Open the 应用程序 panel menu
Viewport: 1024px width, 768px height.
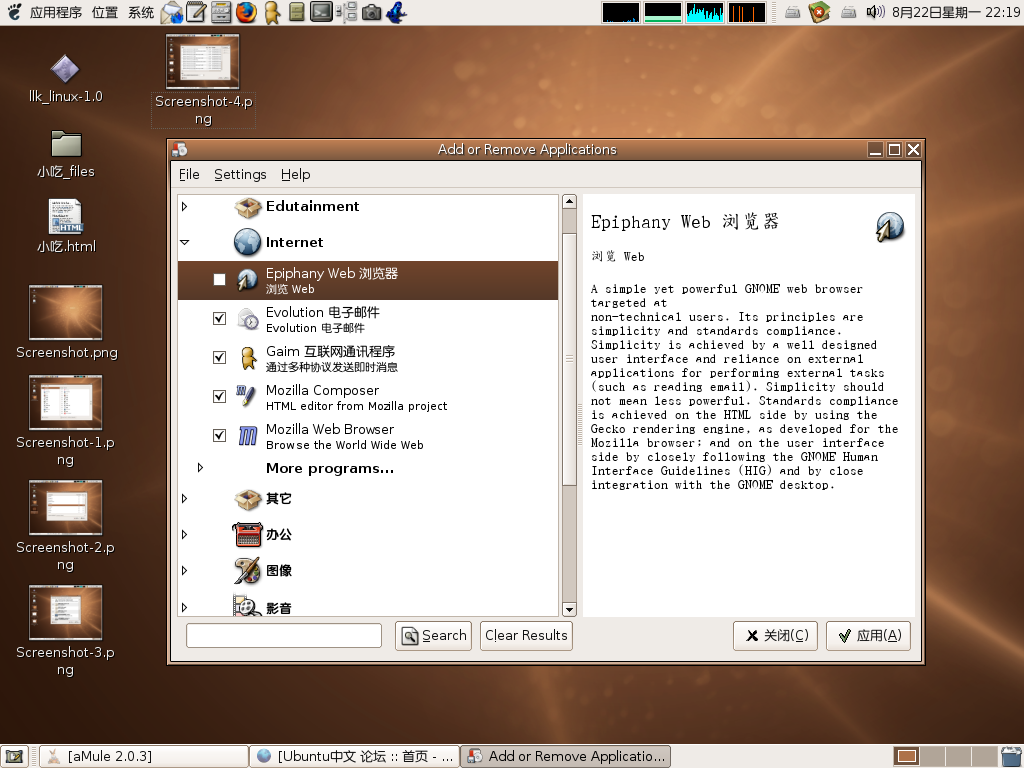point(56,12)
